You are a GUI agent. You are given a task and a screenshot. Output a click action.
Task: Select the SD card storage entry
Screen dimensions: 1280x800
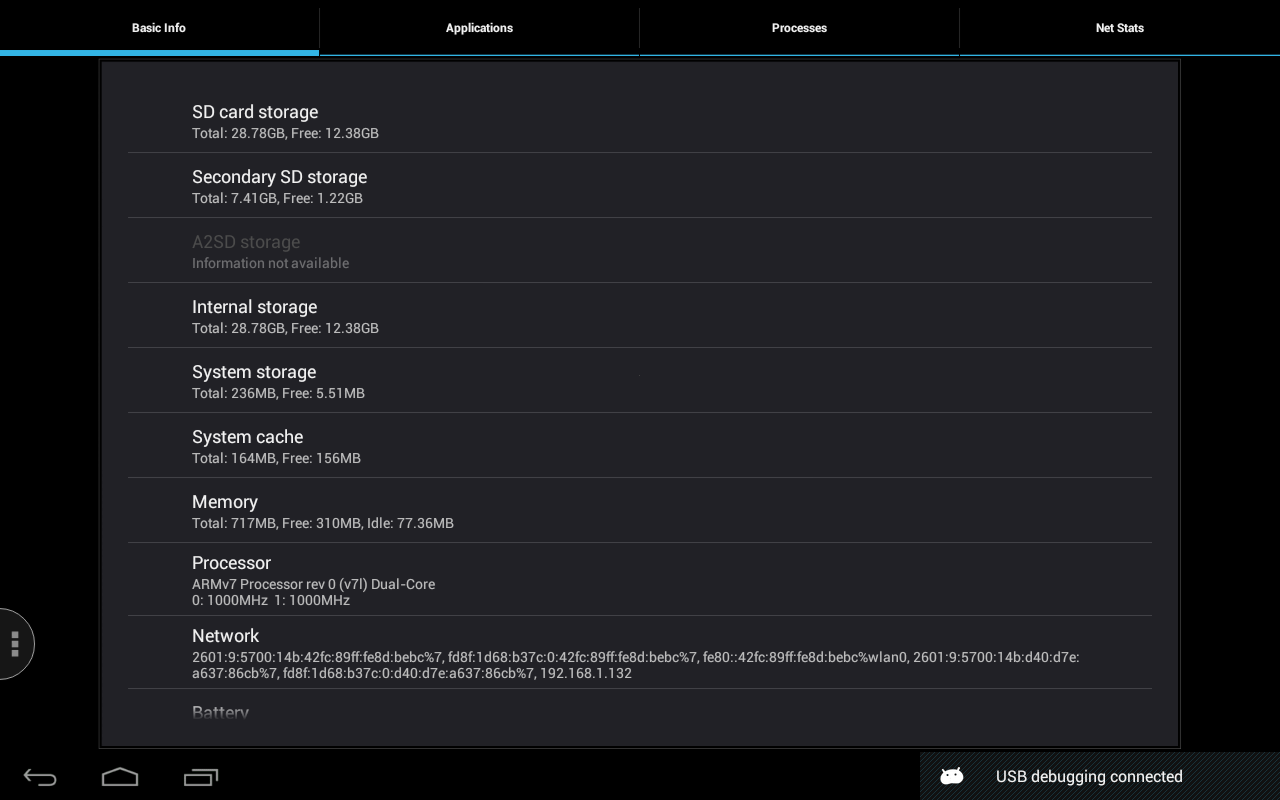[x=640, y=120]
